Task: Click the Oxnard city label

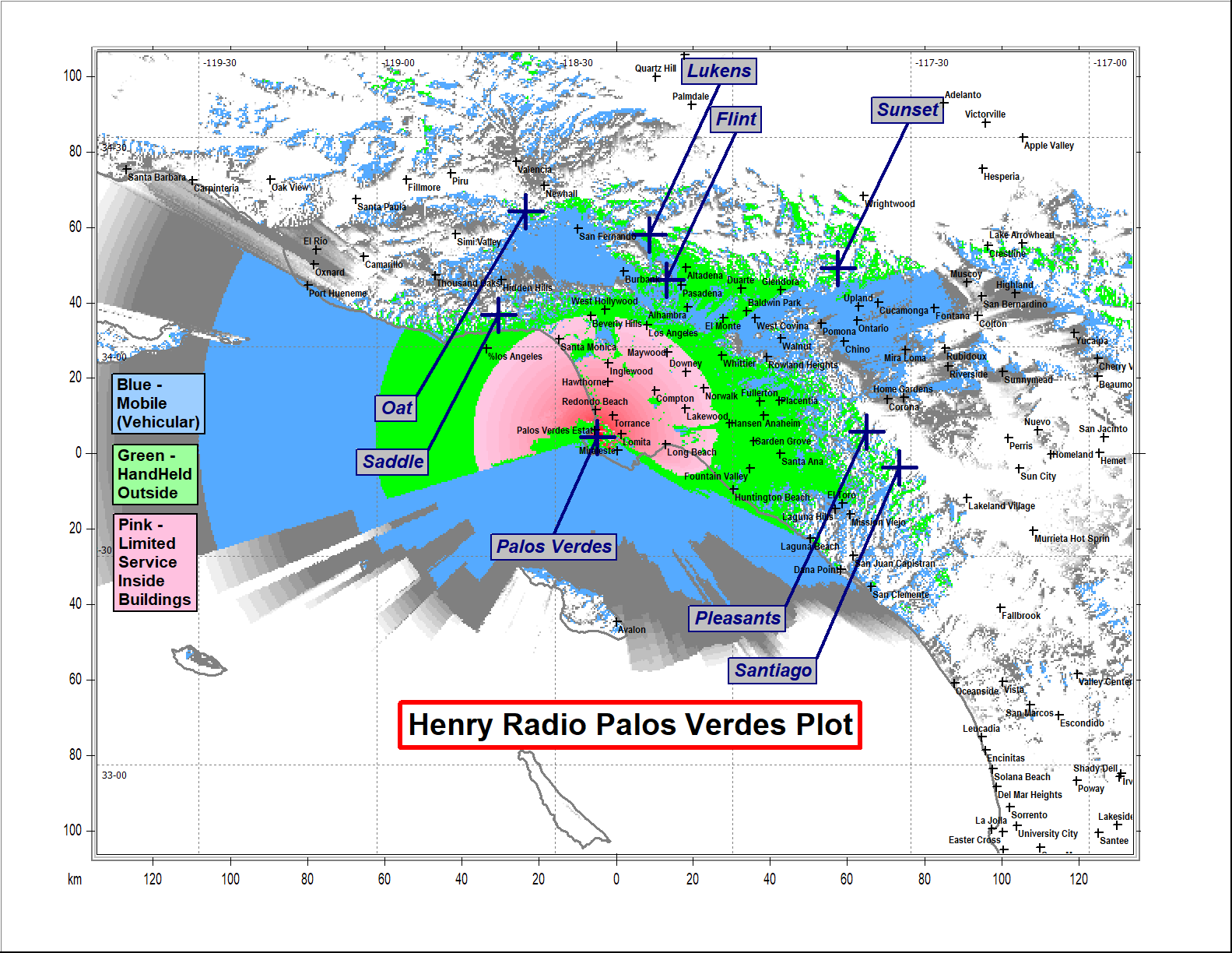Action: (x=330, y=273)
